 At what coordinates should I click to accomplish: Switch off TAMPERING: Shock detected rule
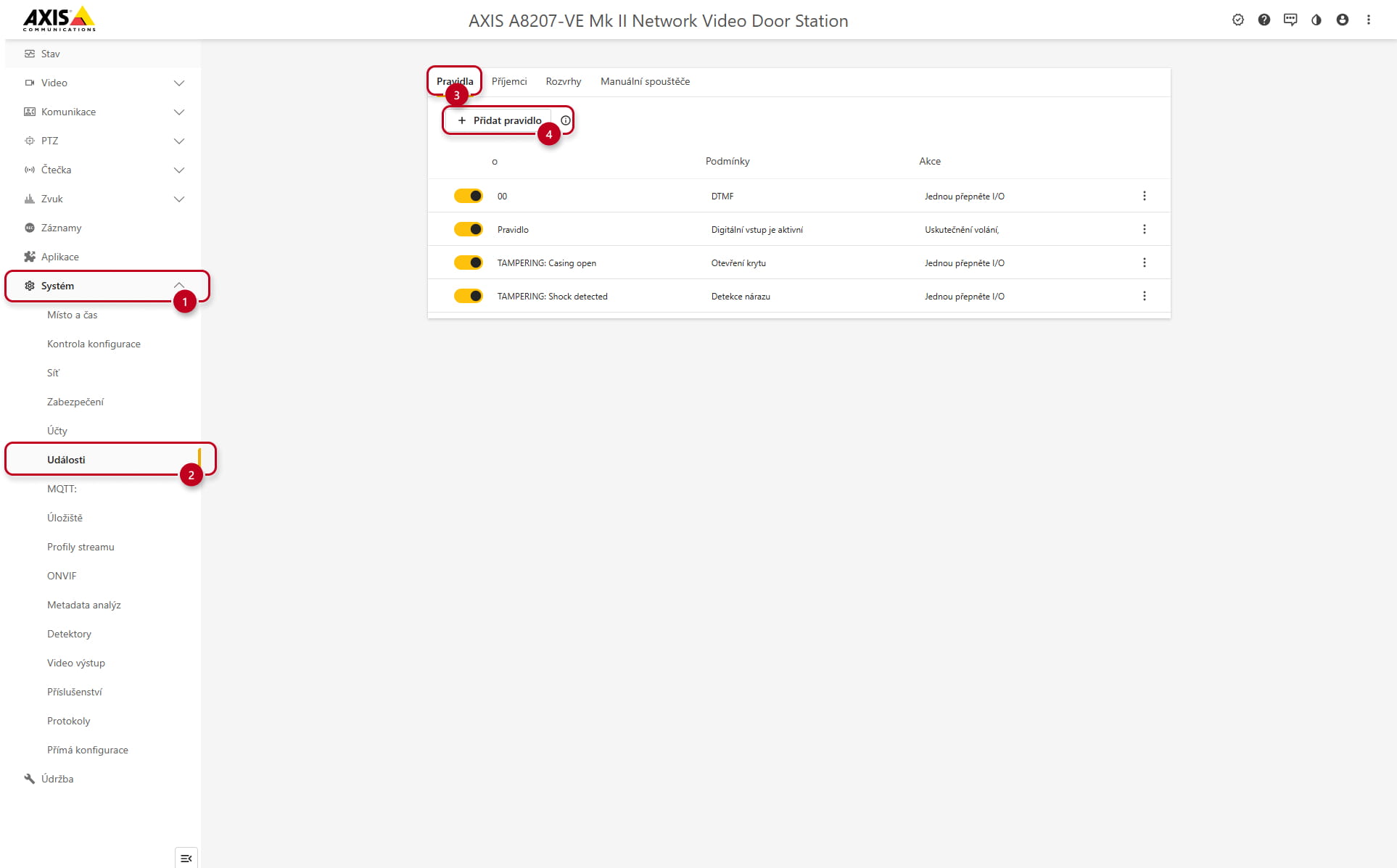tap(469, 296)
